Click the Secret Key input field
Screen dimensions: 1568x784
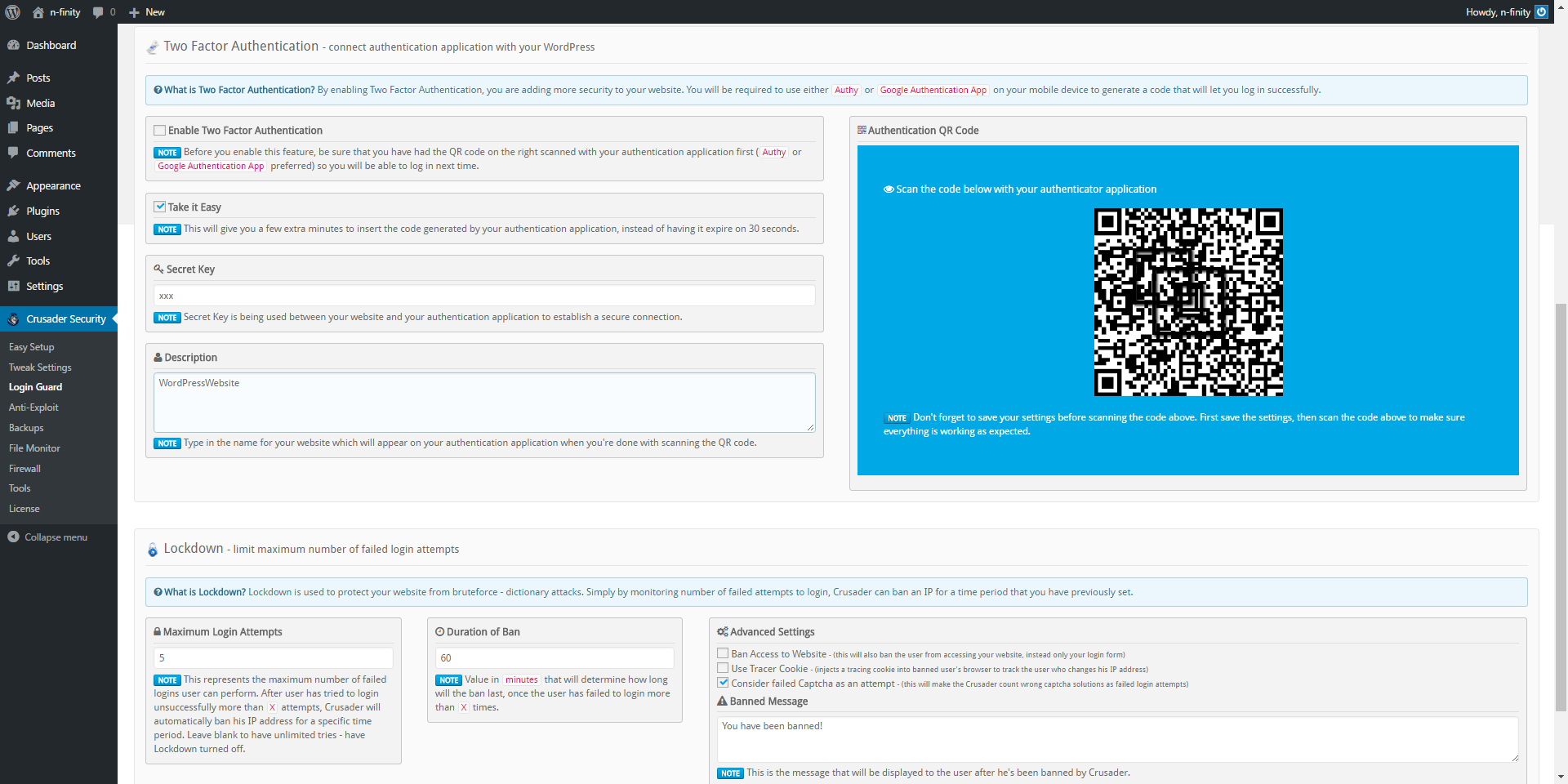tap(484, 296)
